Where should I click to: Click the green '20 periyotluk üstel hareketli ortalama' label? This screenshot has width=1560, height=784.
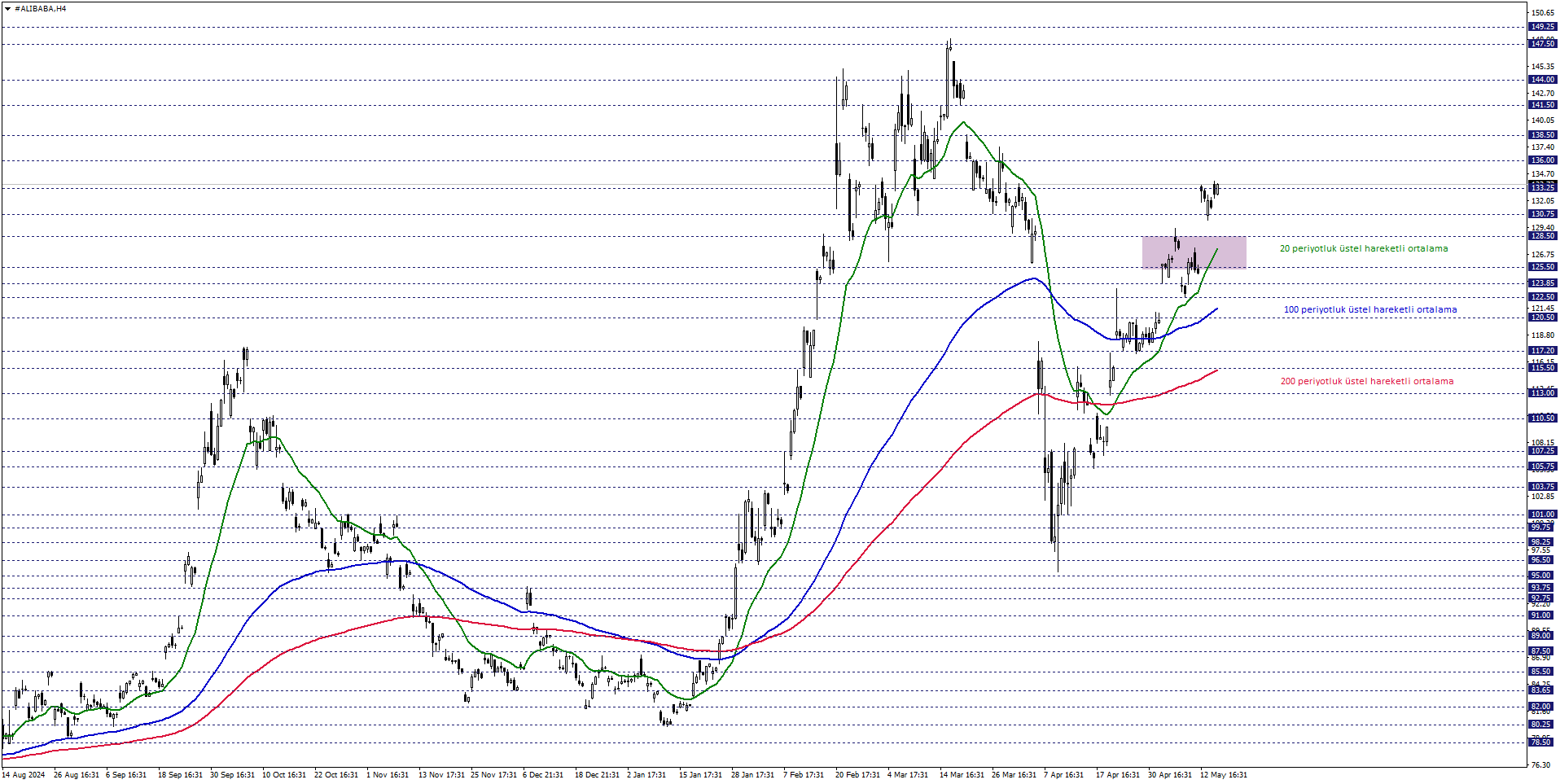1364,249
